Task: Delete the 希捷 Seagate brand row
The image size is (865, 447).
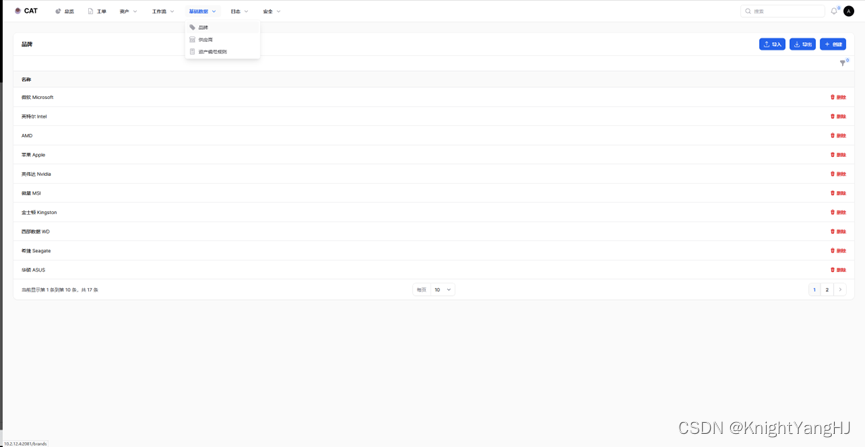Action: (838, 251)
